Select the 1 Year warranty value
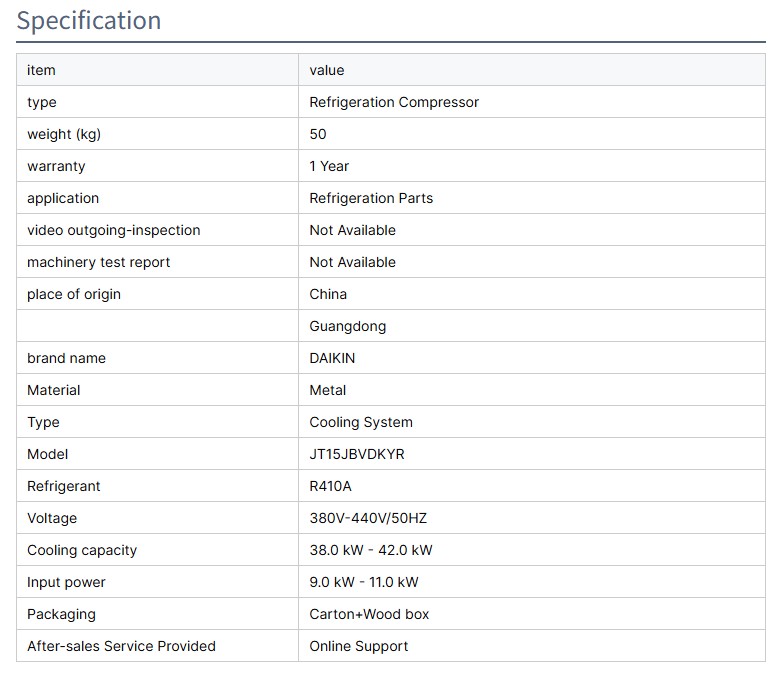783x677 pixels. 329,166
